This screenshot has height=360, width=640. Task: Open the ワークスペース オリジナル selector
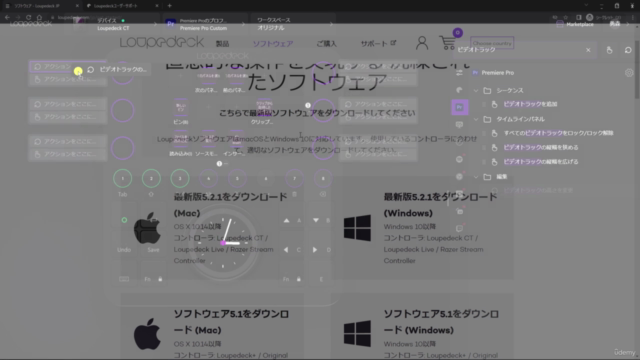pyautogui.click(x=292, y=24)
